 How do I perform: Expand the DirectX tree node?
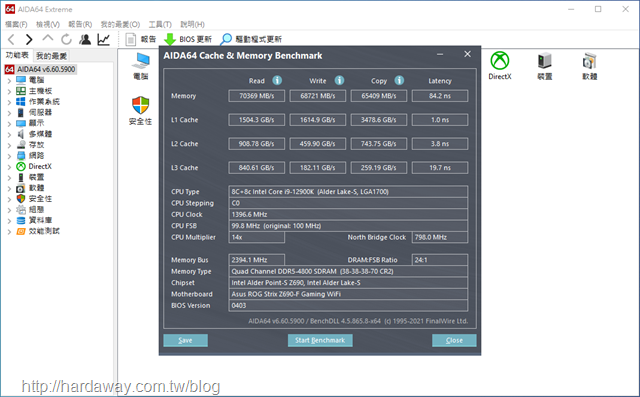click(9, 166)
